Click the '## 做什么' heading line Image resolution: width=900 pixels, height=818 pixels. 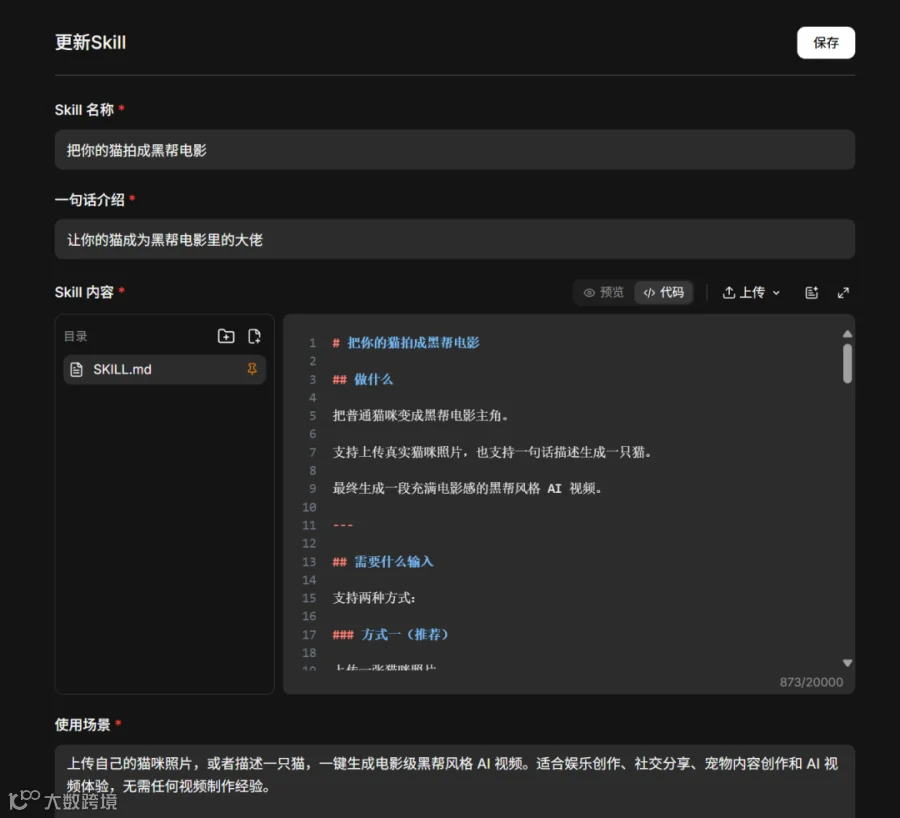(363, 379)
